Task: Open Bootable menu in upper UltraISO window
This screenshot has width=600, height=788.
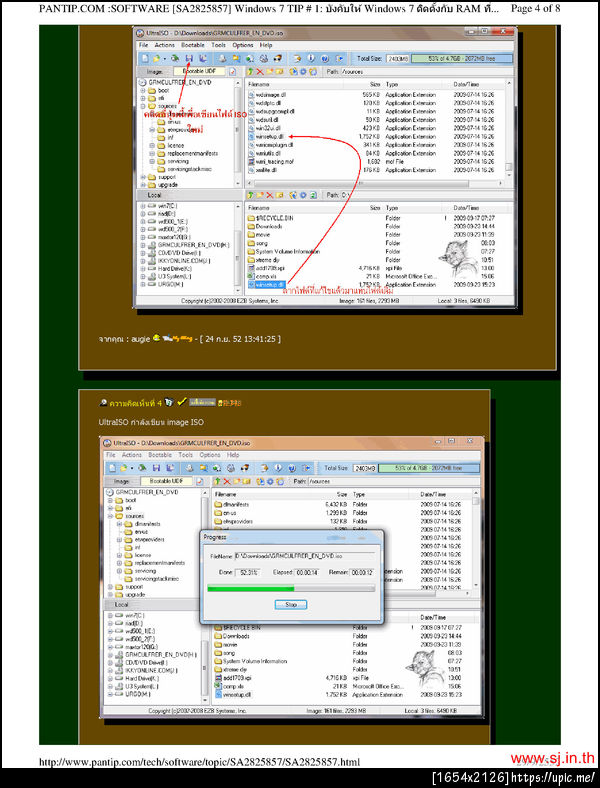Action: click(x=192, y=45)
